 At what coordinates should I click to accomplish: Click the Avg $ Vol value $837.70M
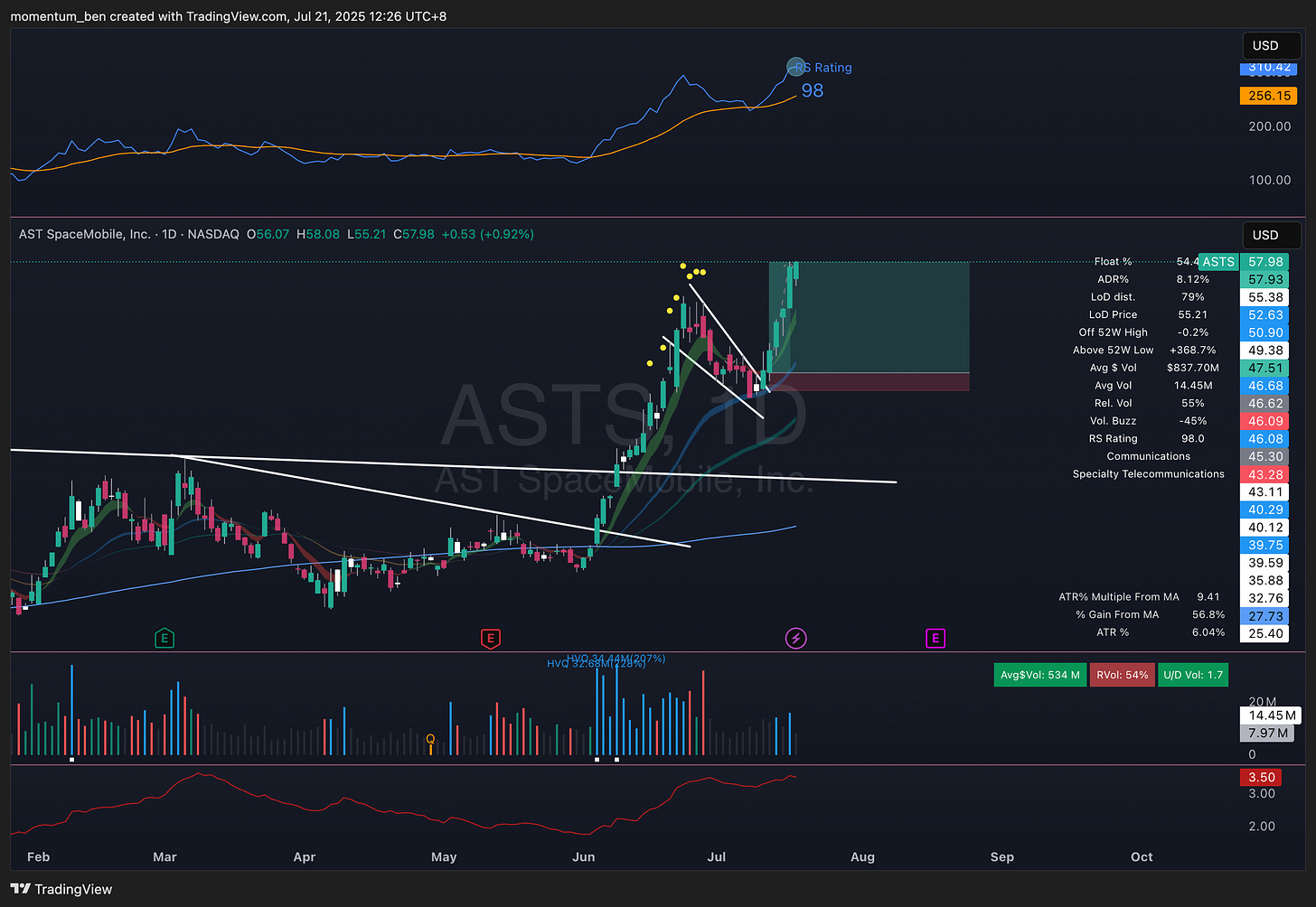coord(1193,368)
